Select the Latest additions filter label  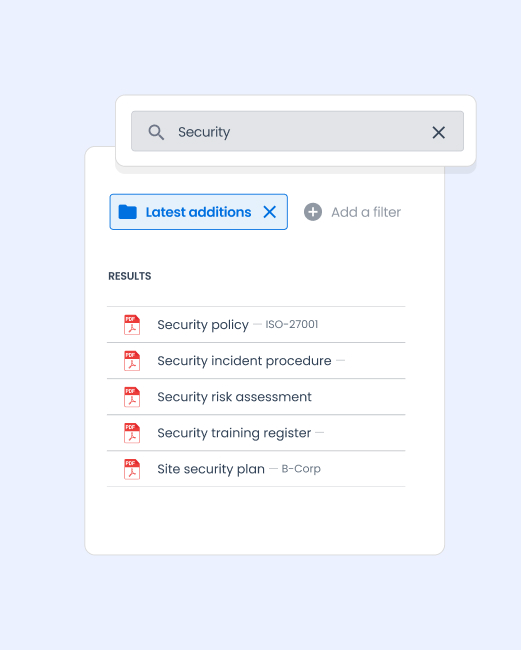coord(198,212)
